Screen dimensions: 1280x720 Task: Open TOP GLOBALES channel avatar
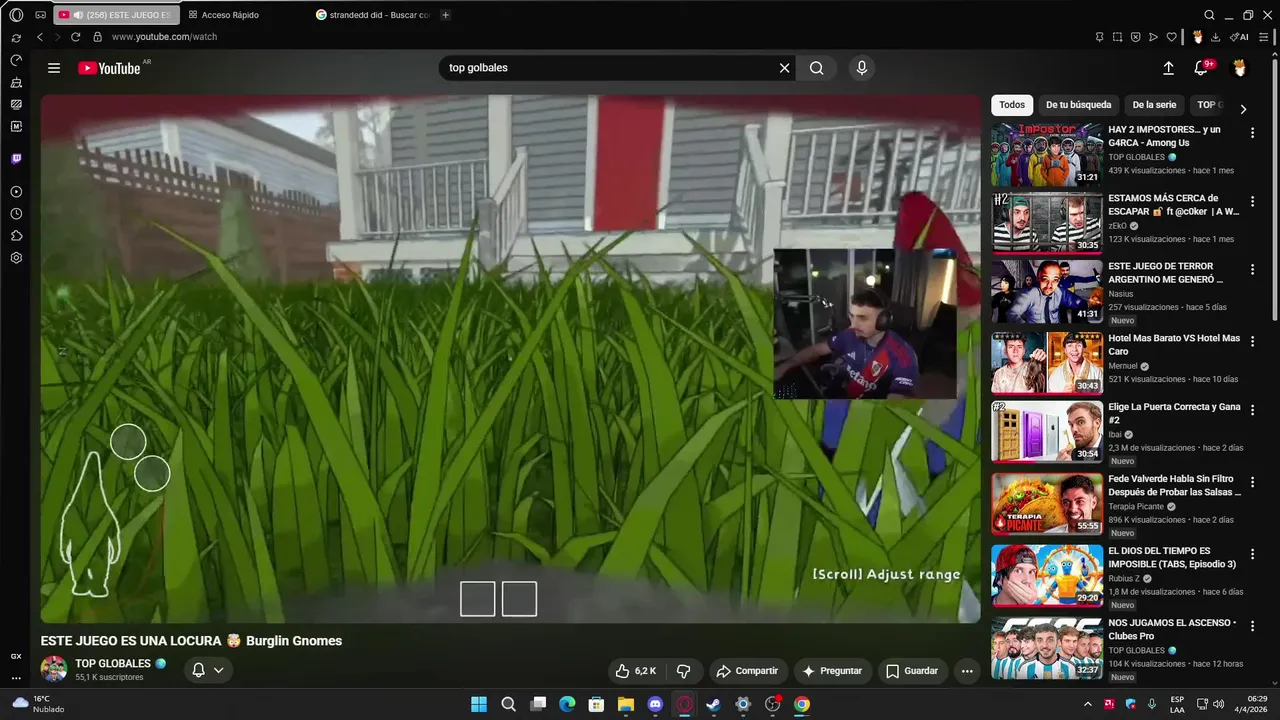[x=54, y=670]
